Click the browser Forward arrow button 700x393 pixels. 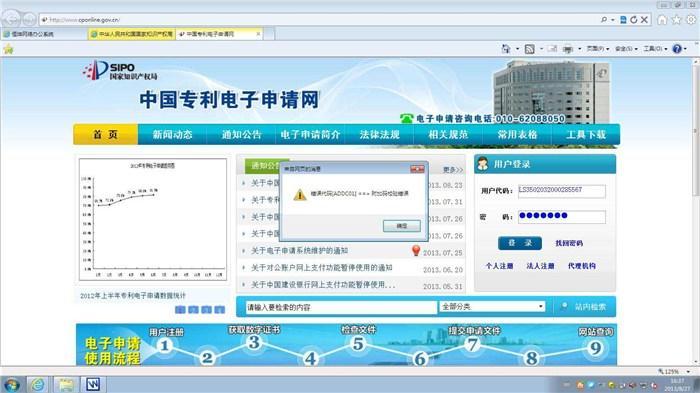(29, 20)
